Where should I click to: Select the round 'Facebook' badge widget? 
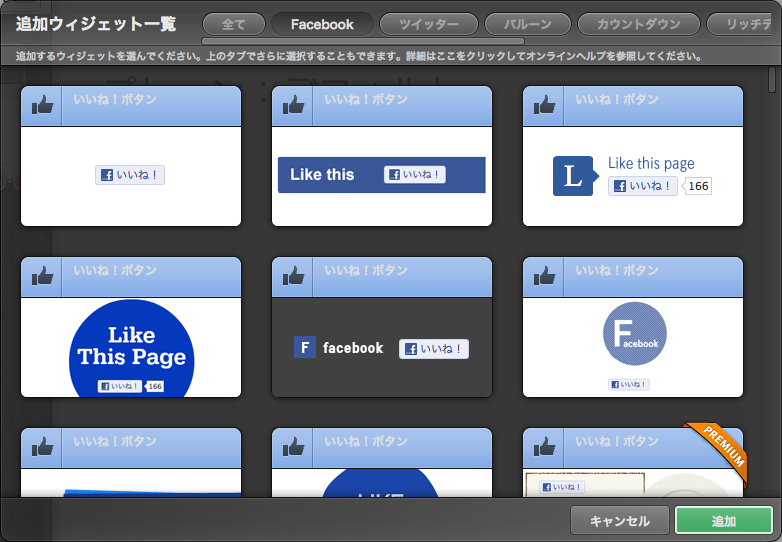633,327
